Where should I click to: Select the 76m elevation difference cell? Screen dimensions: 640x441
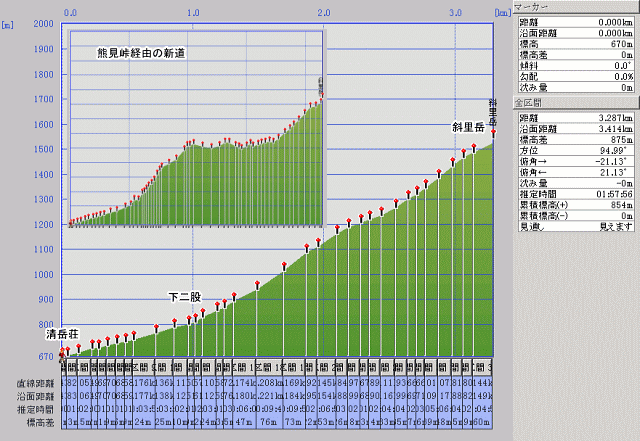coord(267,422)
